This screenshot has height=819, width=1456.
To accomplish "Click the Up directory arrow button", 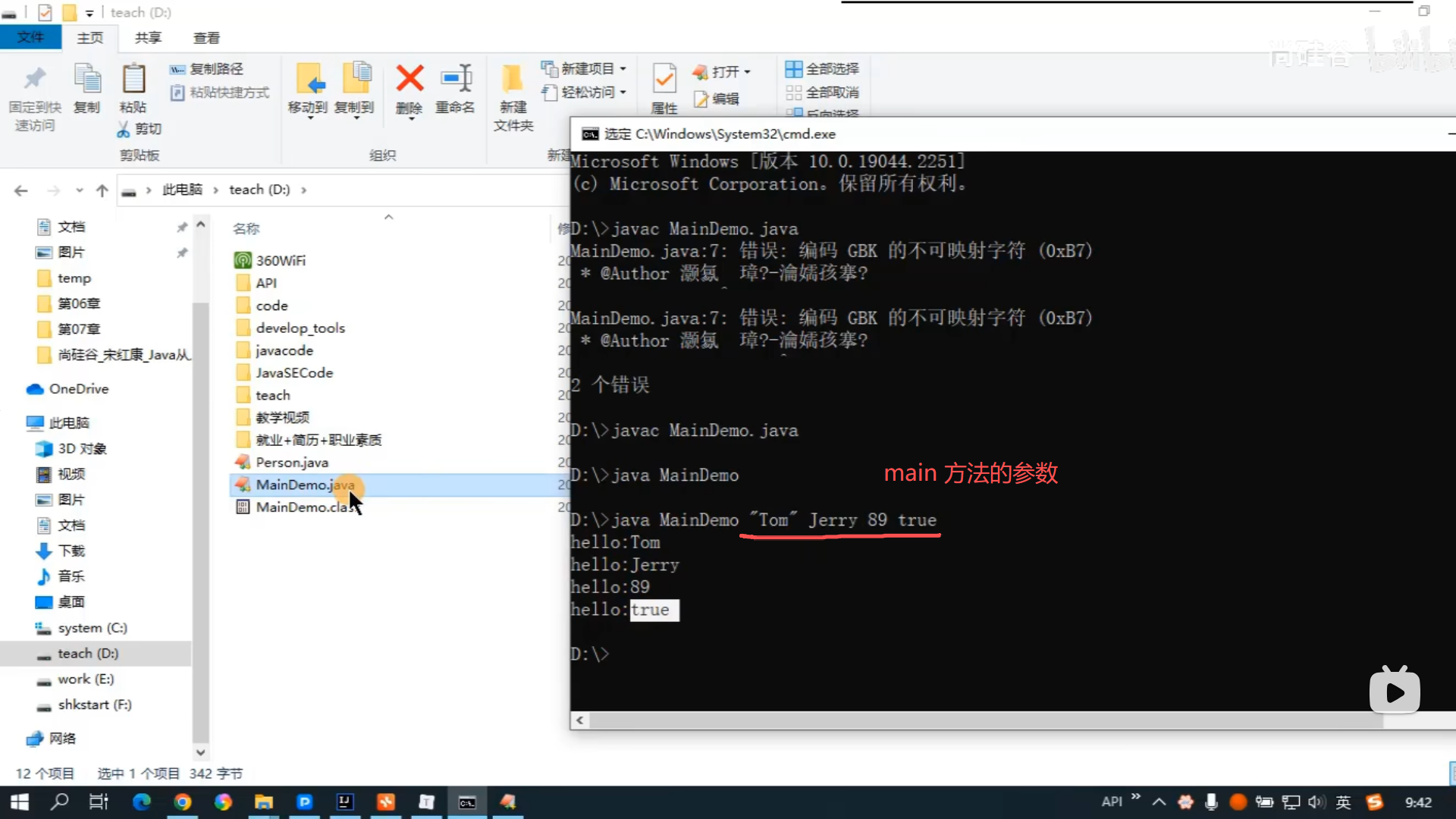I will point(102,190).
